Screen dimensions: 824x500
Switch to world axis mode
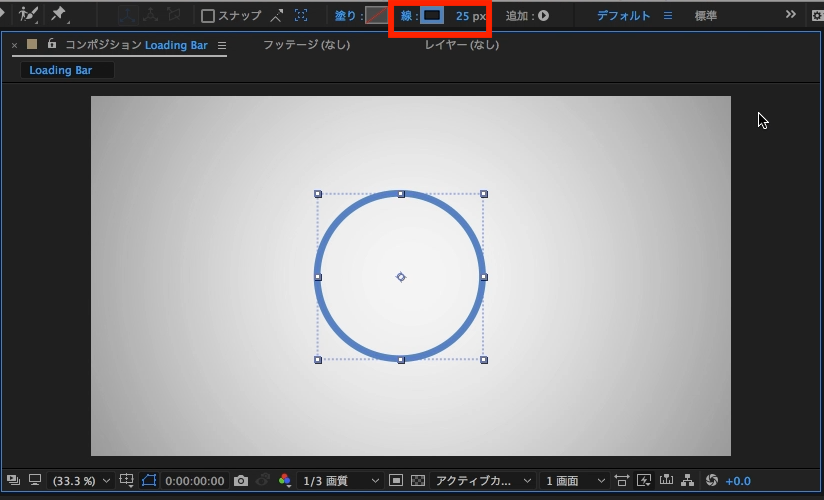point(151,15)
